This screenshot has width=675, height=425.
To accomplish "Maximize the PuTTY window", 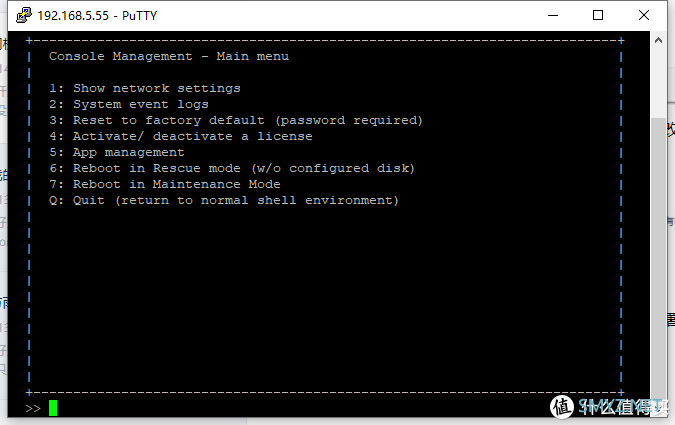I will click(x=598, y=16).
